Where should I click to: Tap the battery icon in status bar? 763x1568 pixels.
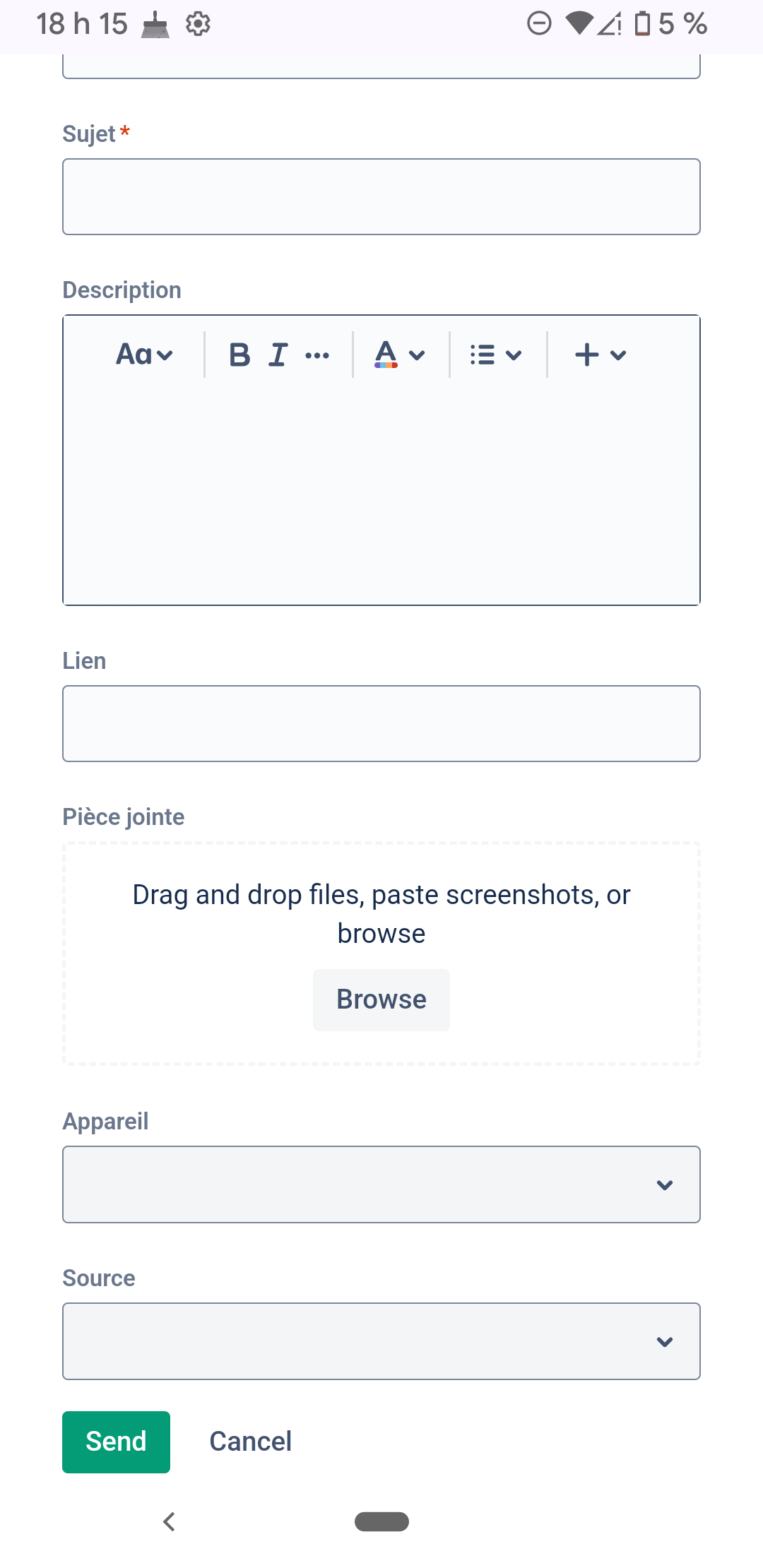642,24
